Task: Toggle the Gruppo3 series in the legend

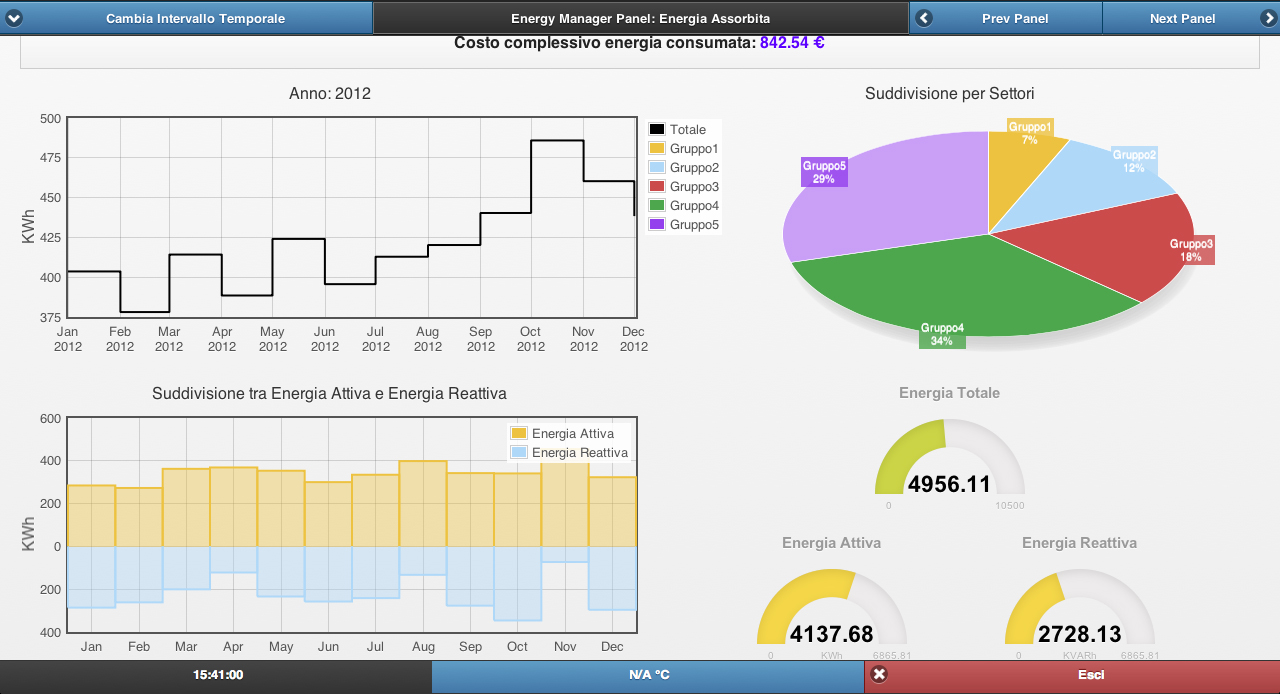Action: [684, 186]
